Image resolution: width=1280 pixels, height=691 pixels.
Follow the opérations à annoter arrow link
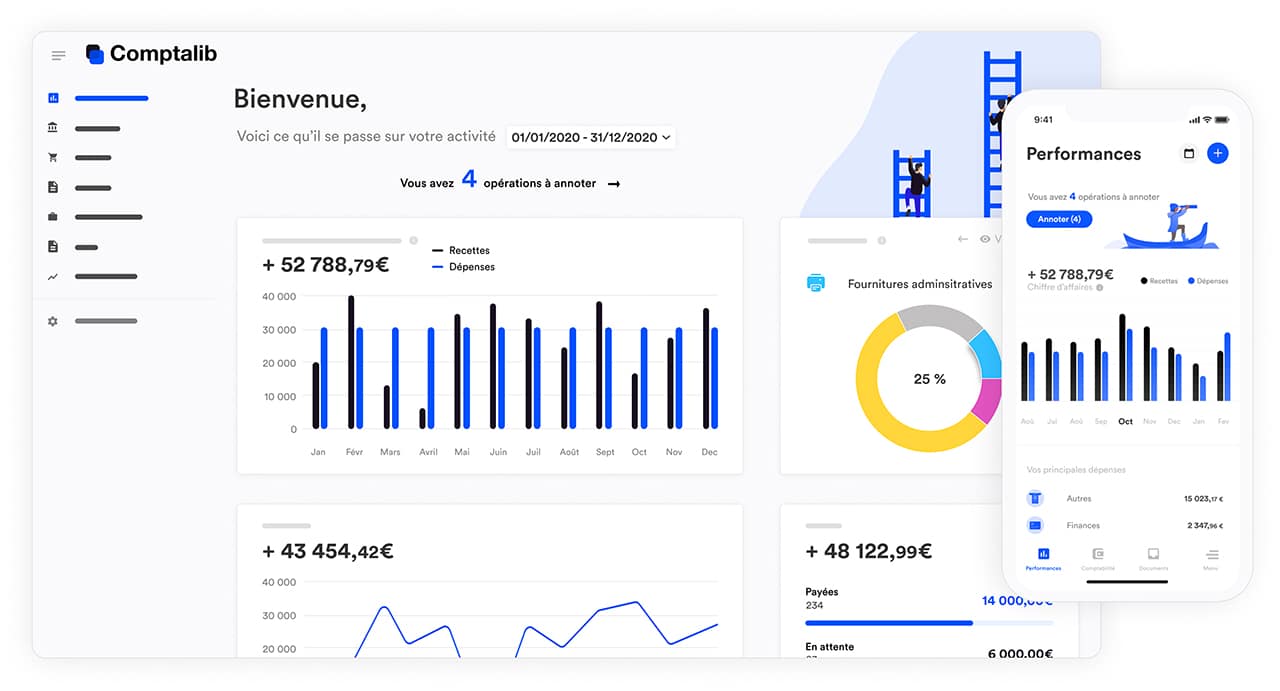[614, 184]
